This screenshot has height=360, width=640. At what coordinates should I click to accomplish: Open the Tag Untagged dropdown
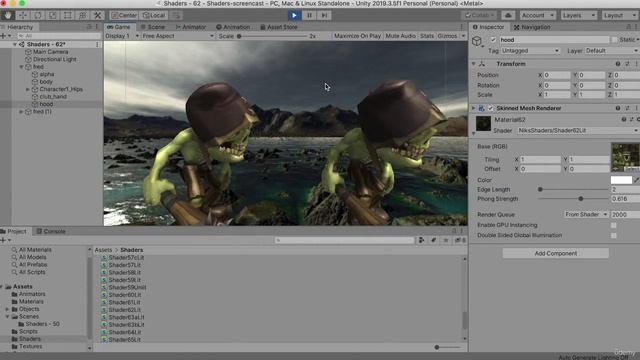(530, 51)
